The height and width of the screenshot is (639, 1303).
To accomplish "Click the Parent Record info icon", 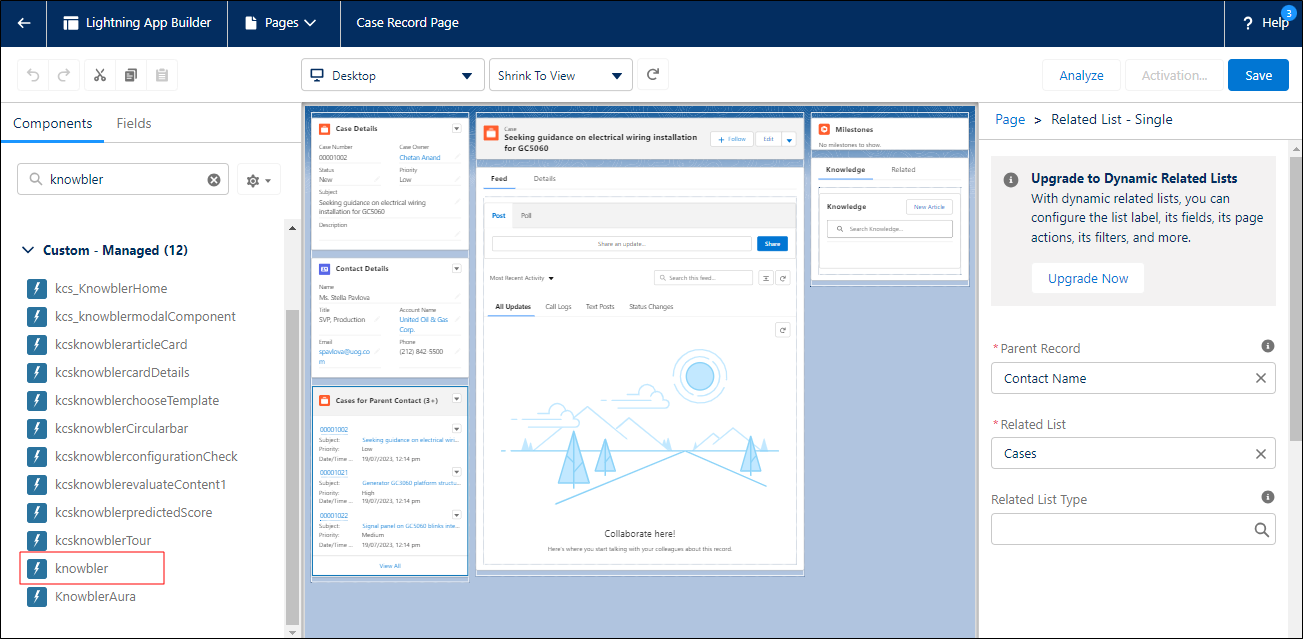I will (x=1267, y=346).
